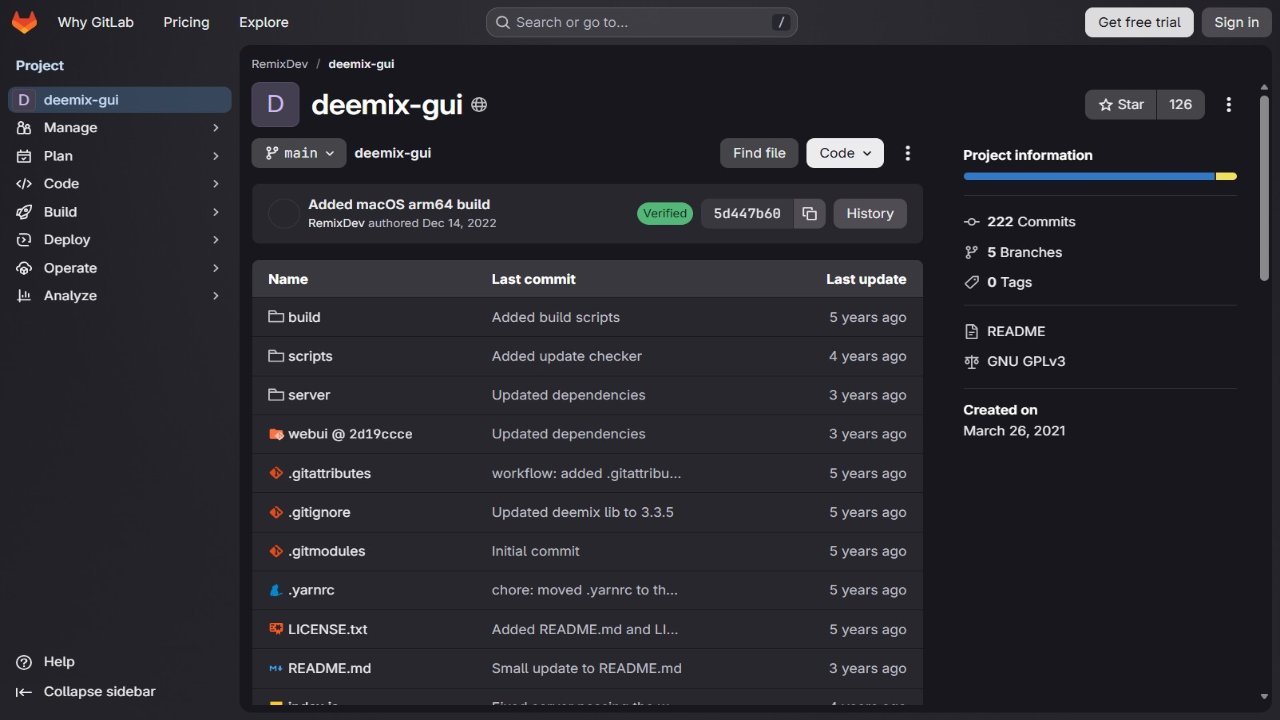The height and width of the screenshot is (720, 1280).
Task: Open Explore in top navigation
Action: [264, 22]
